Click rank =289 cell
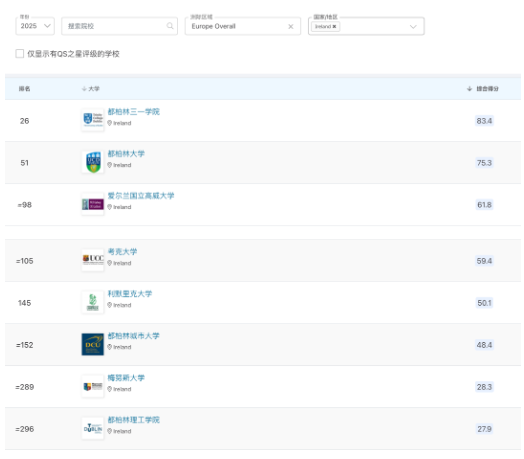 [24, 387]
